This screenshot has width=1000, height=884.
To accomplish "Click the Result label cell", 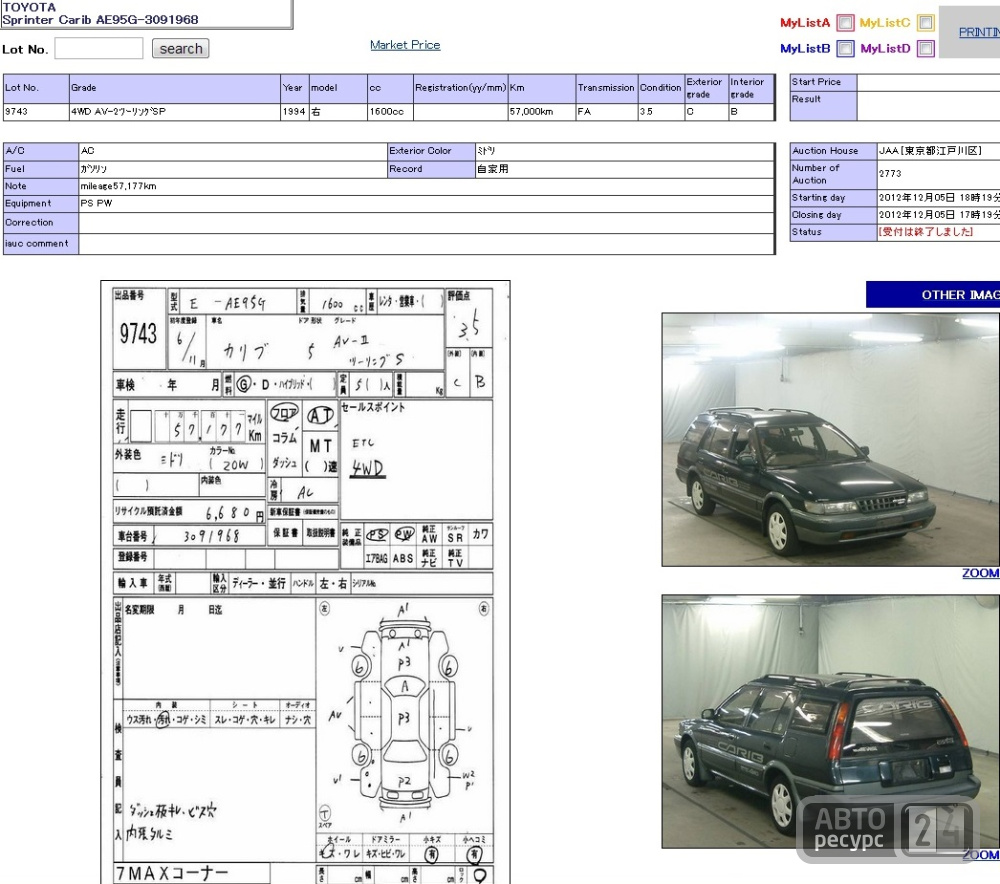I will (823, 106).
